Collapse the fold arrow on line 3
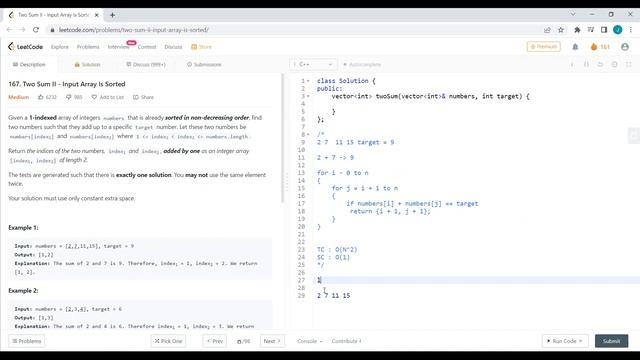Viewport: 640px width, 360px height. pos(308,96)
